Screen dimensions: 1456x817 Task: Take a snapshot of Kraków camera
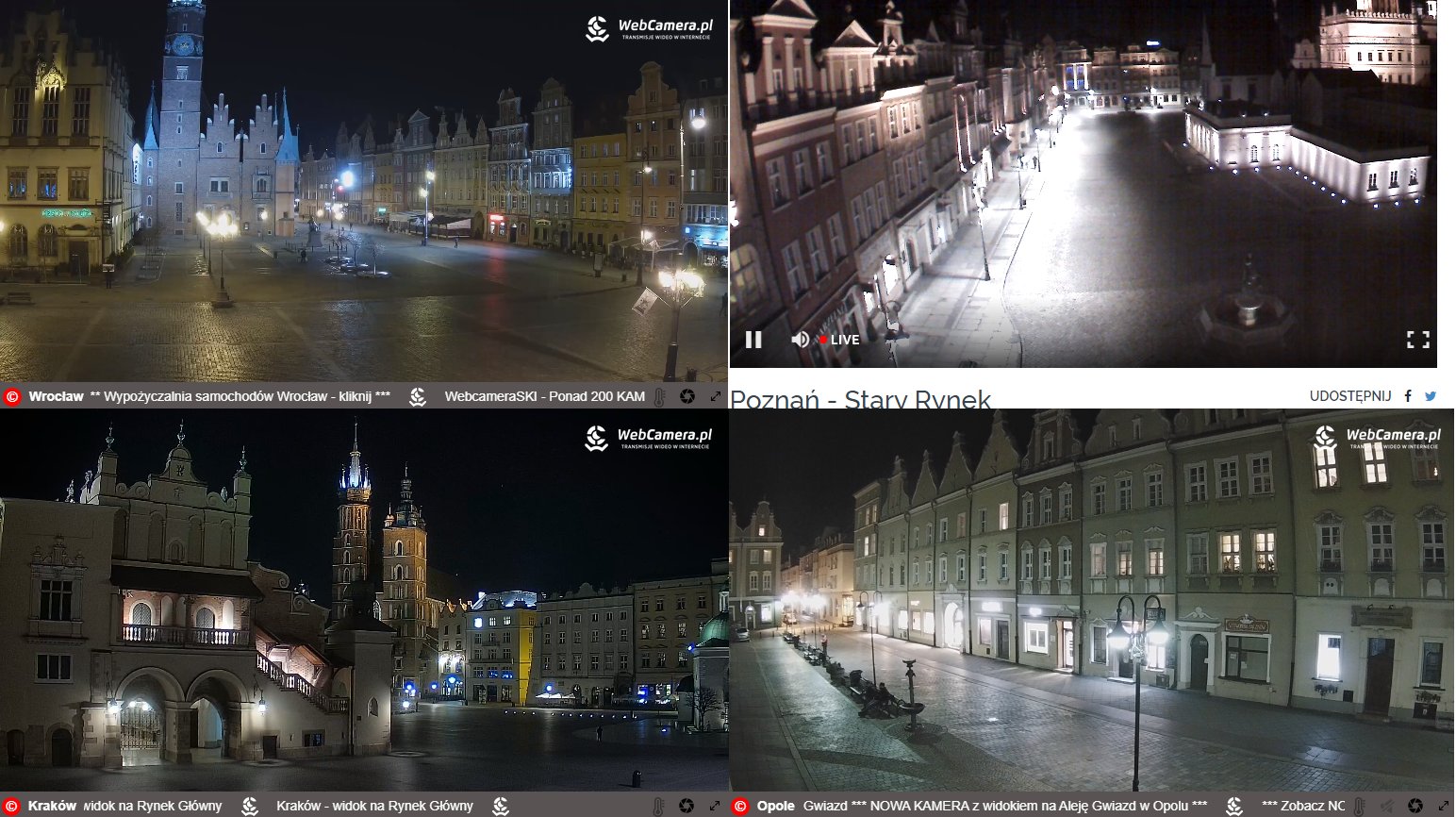(687, 807)
